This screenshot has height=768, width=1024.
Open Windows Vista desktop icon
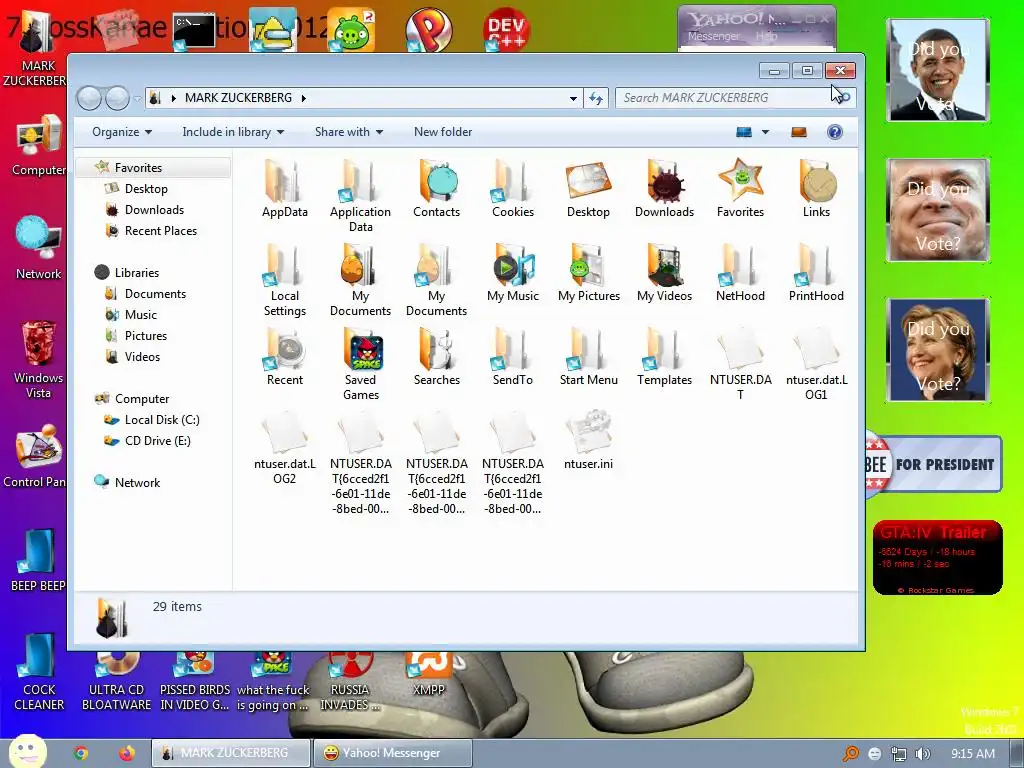pos(39,359)
